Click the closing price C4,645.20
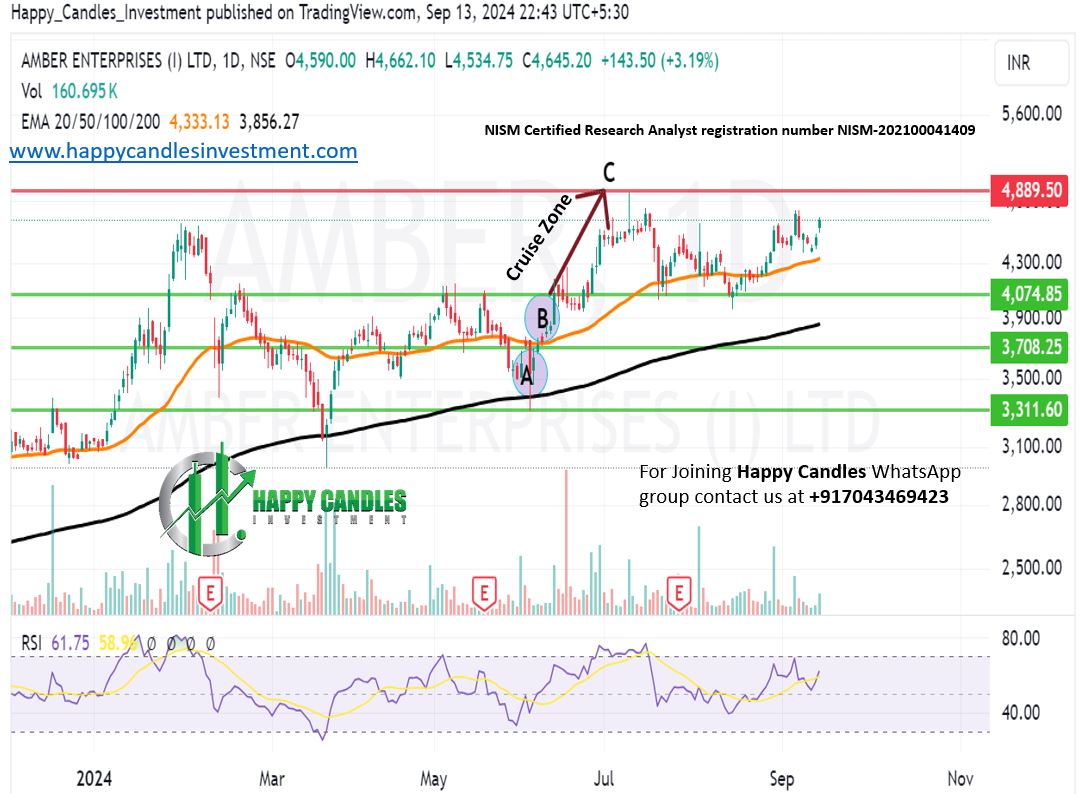 tap(557, 61)
